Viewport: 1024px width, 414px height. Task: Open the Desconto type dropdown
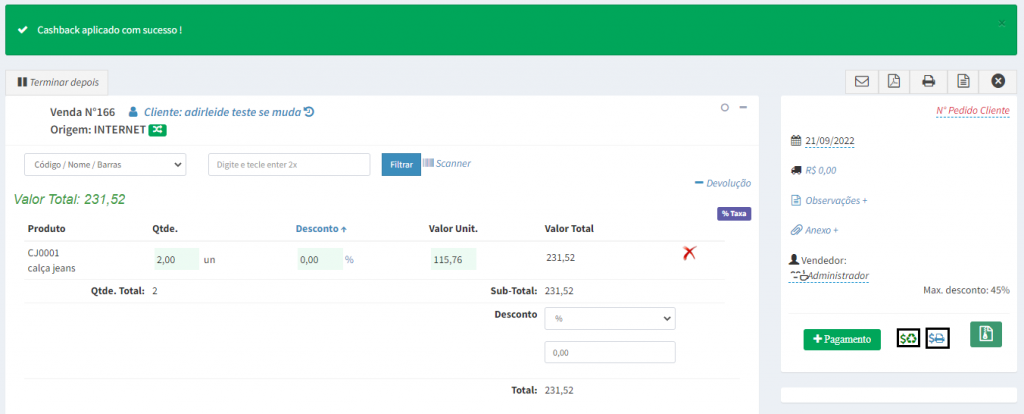pyautogui.click(x=610, y=318)
